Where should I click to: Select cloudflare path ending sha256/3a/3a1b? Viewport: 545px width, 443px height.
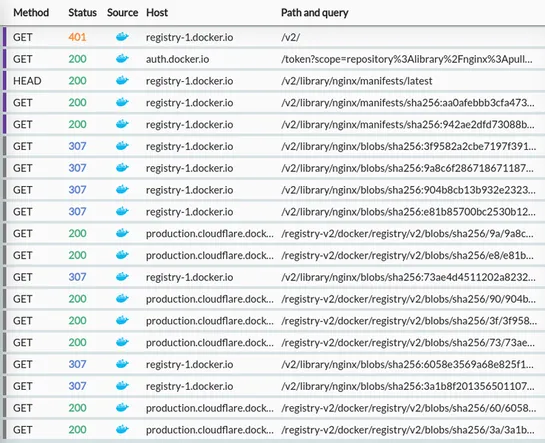point(408,430)
